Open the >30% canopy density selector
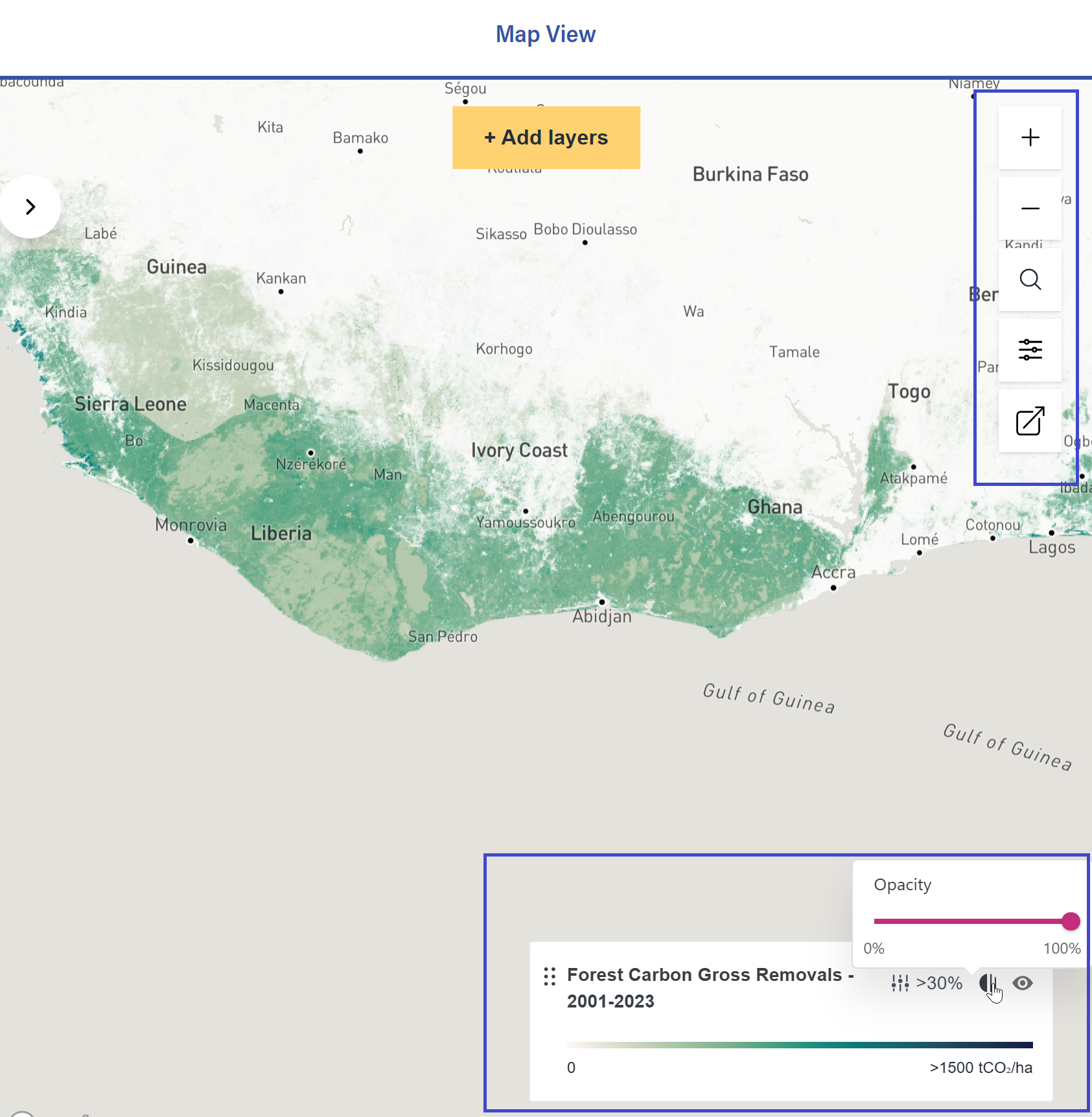This screenshot has width=1092, height=1117. point(939,983)
